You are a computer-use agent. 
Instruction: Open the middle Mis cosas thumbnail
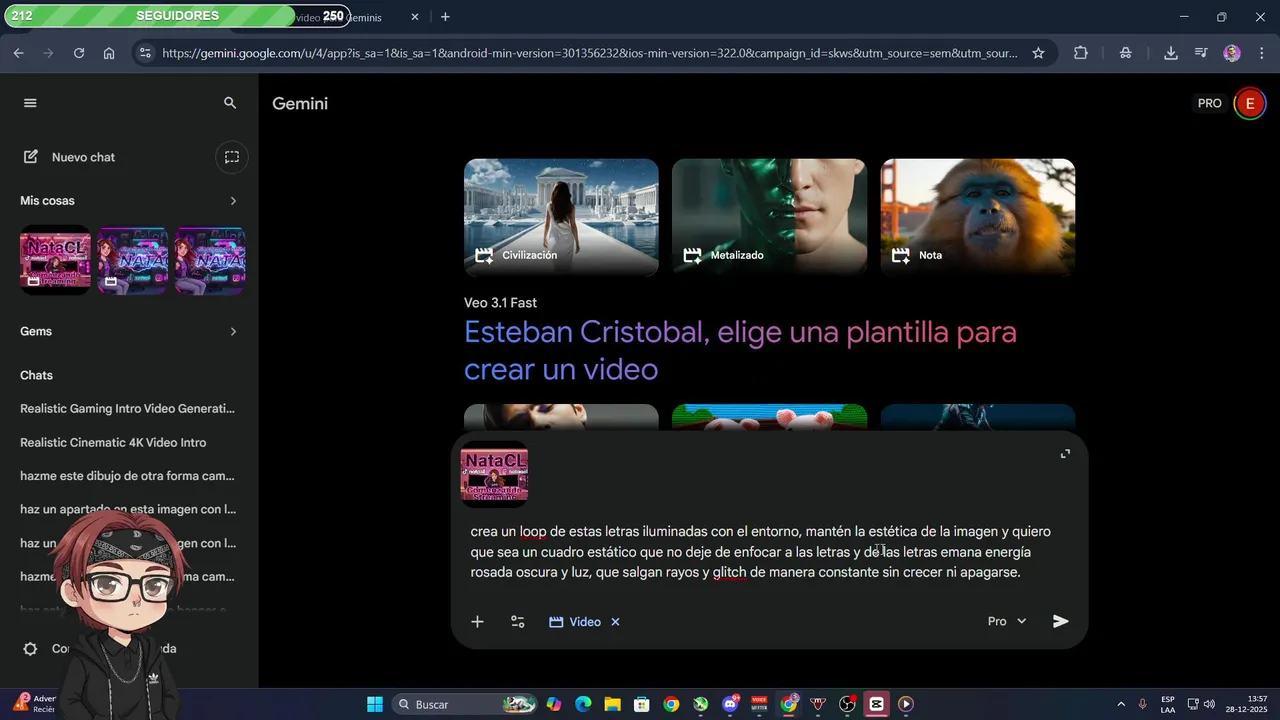(x=133, y=260)
